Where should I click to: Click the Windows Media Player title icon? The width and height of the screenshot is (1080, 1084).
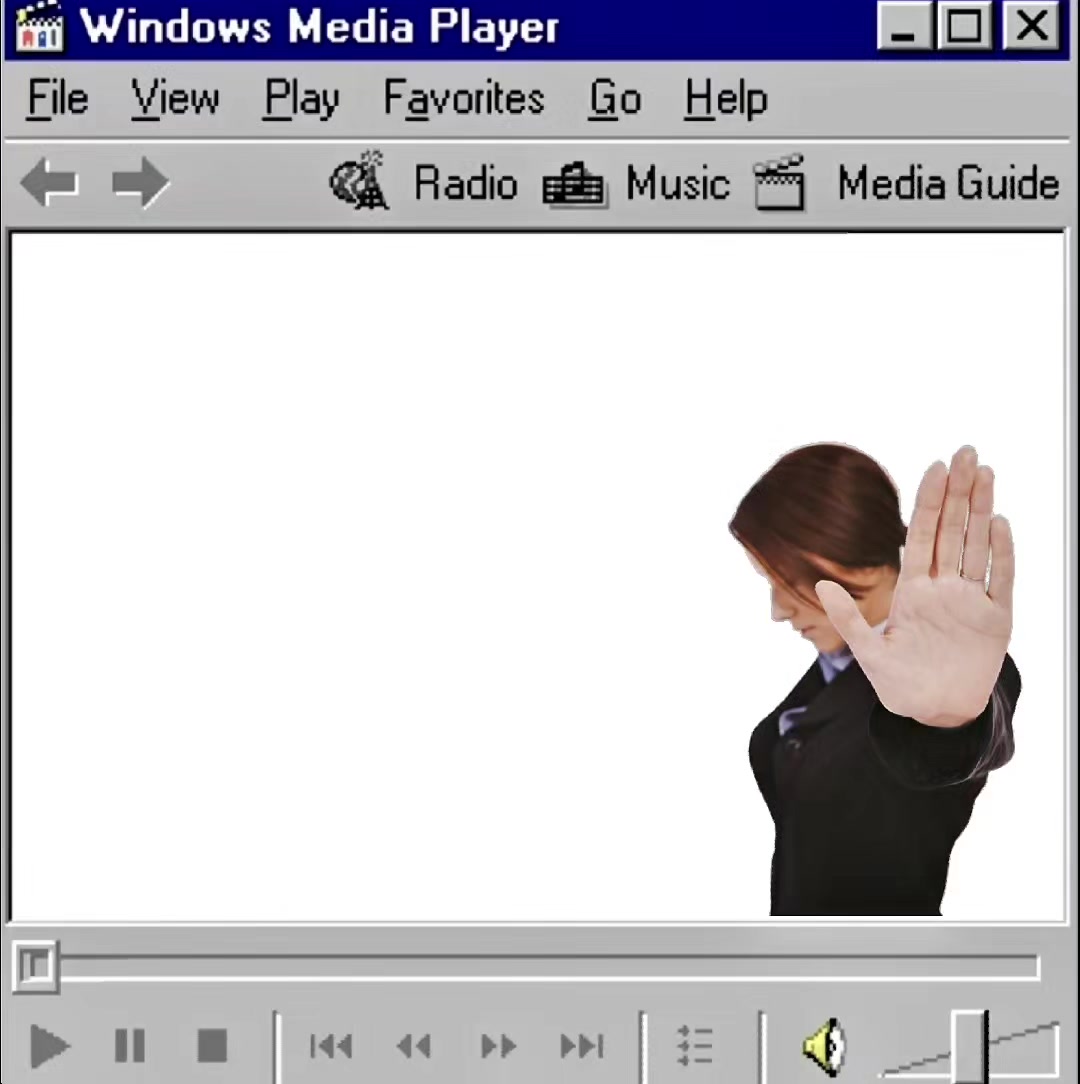(40, 29)
